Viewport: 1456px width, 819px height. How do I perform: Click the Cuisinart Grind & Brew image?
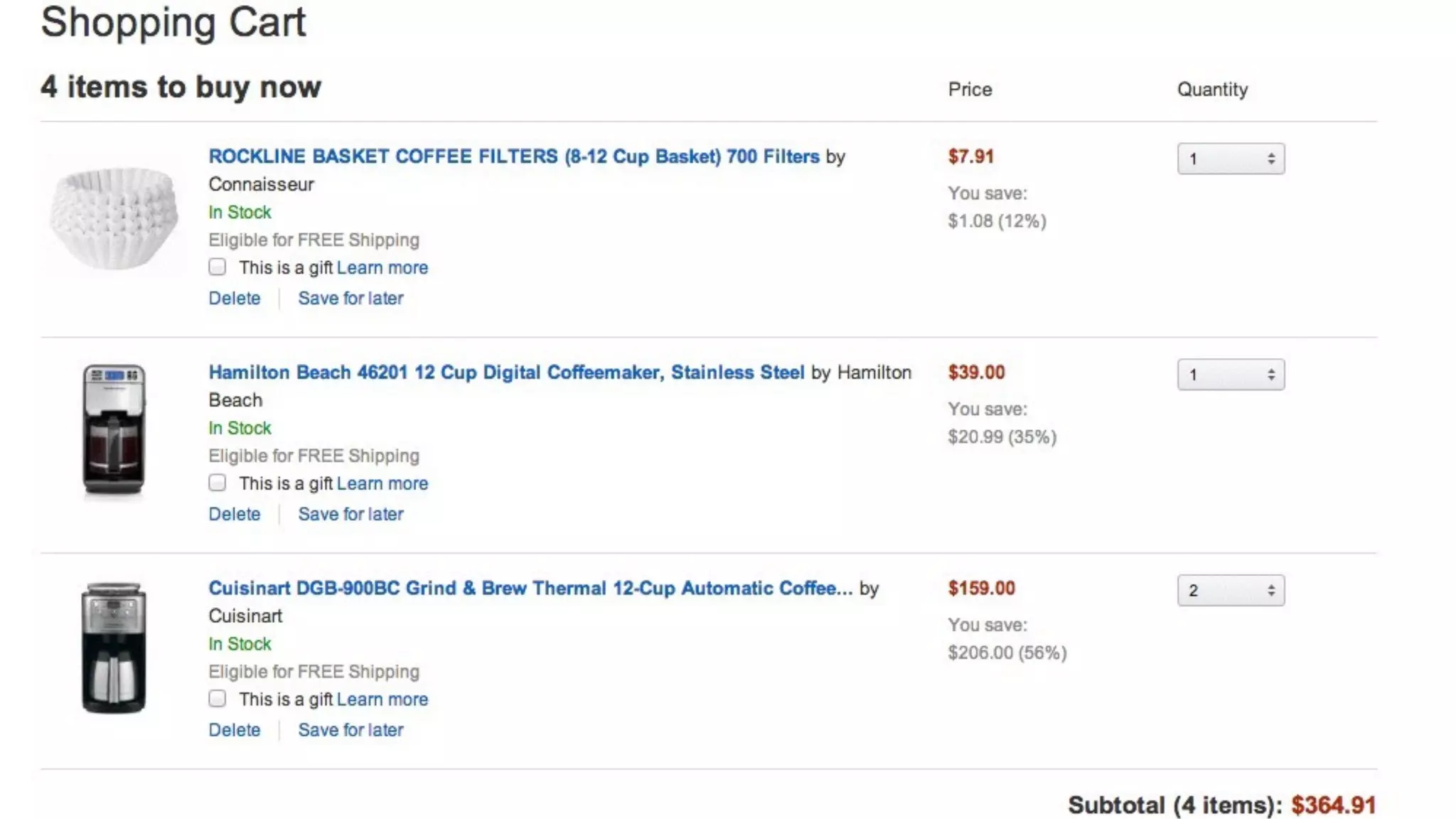tap(114, 647)
